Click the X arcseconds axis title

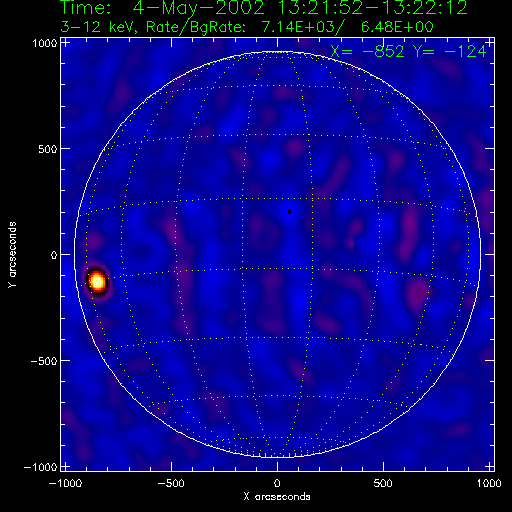click(277, 497)
